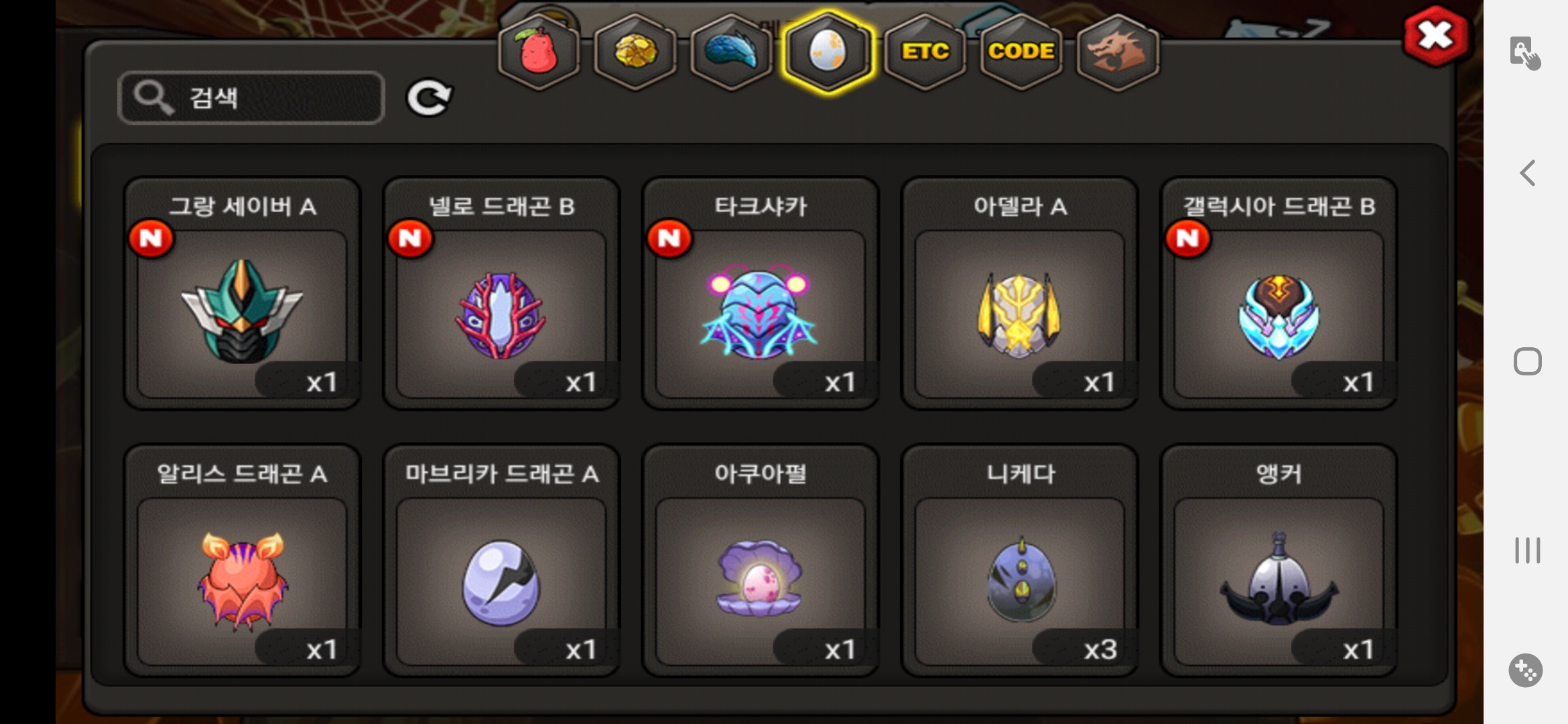Select the 넬로 드래곤 B egg
Screen dimensions: 1568x724
point(501,293)
